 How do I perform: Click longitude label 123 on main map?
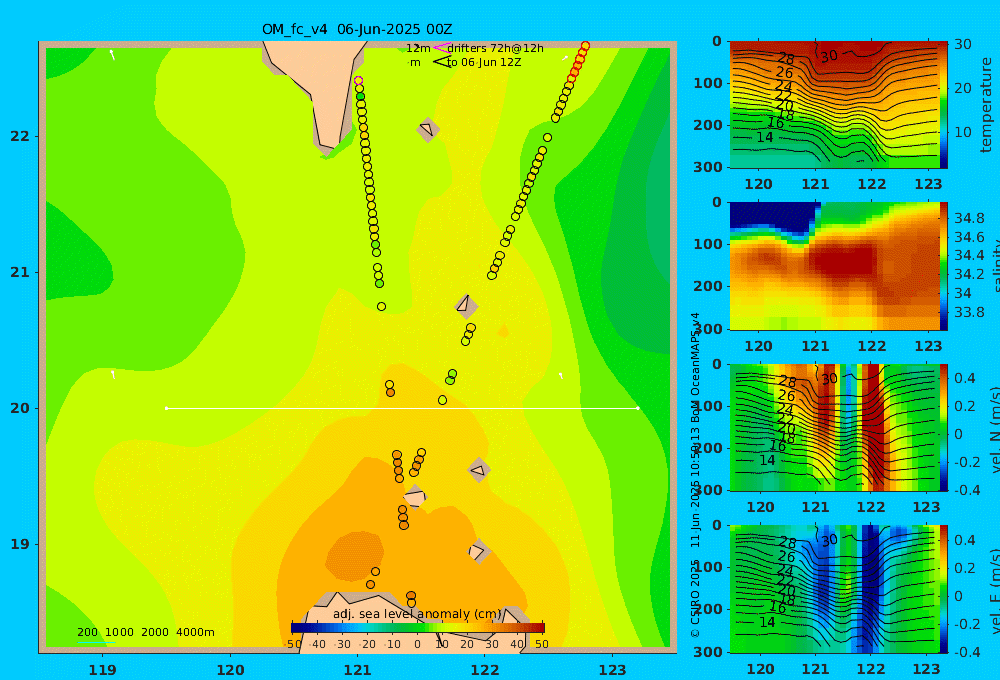pos(613,670)
